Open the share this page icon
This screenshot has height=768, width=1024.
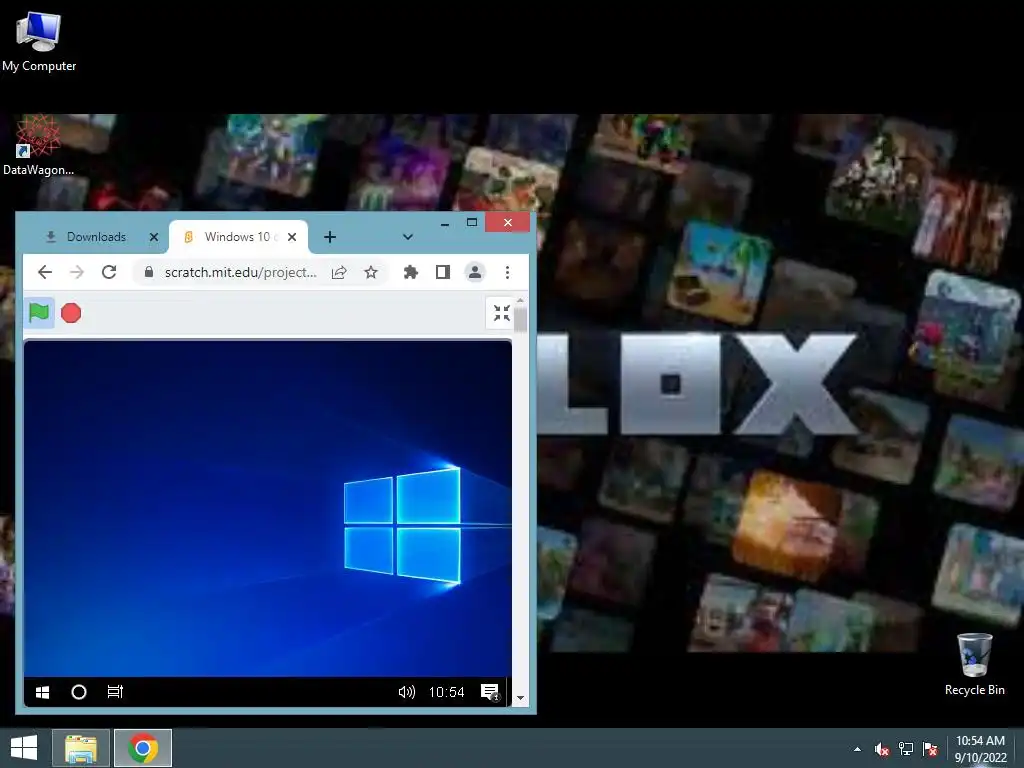339,272
